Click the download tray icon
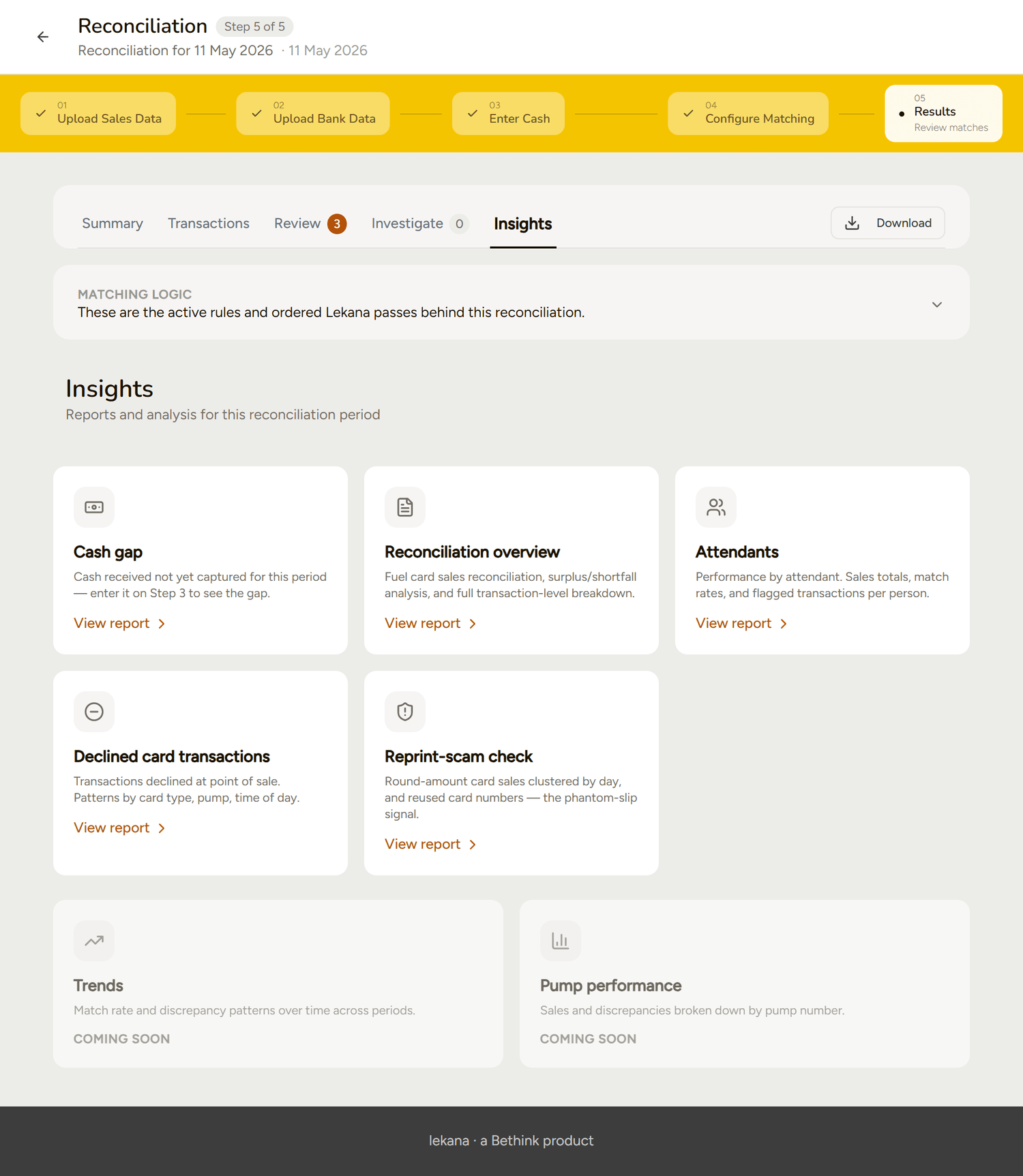The image size is (1023, 1176). click(853, 223)
